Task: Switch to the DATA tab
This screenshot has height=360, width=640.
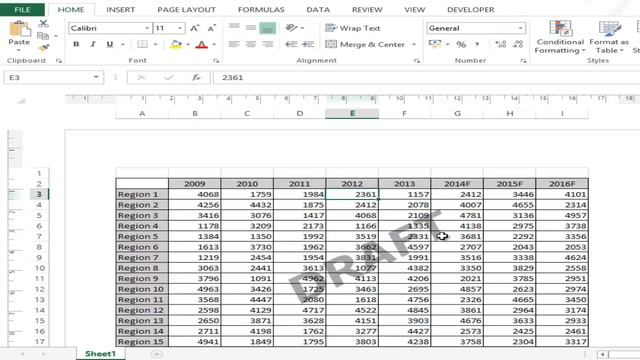Action: click(x=318, y=9)
